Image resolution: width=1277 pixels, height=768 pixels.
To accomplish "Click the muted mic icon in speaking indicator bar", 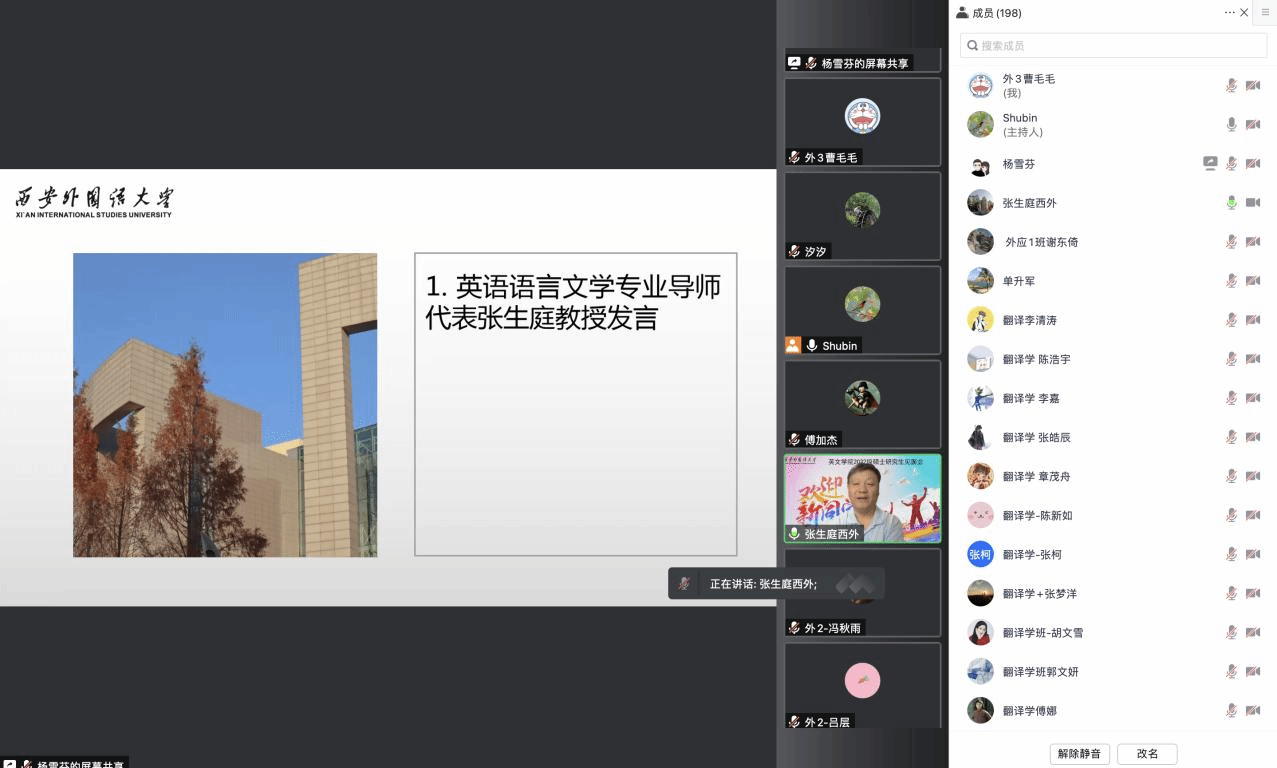I will point(684,584).
